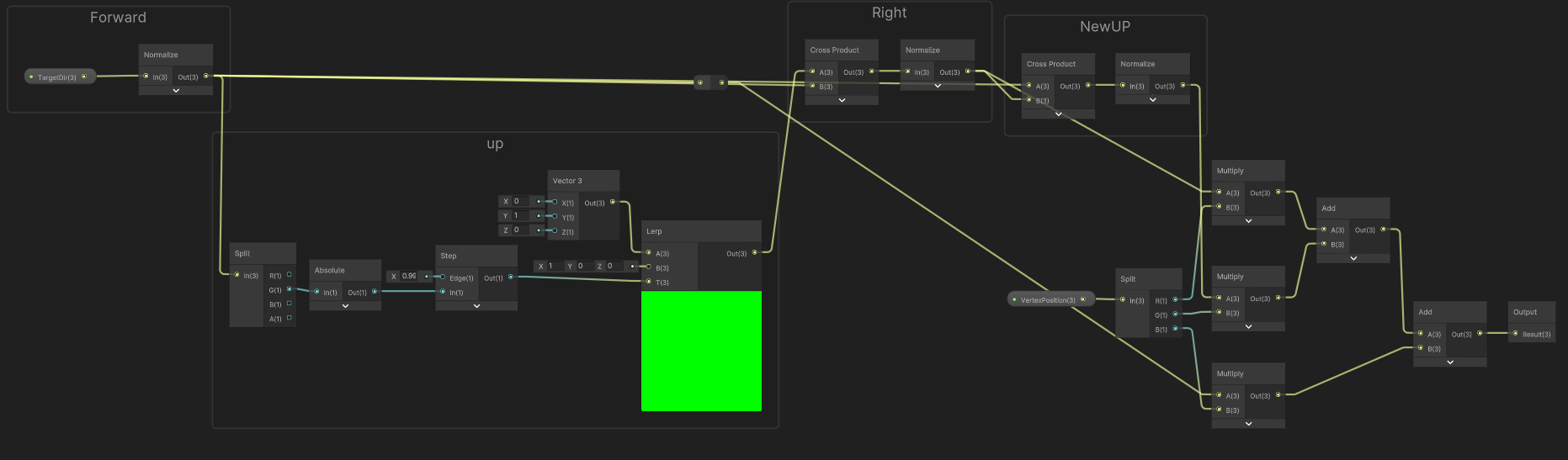
Task: Click the R(1) port of up-group Split node
Action: [289, 275]
